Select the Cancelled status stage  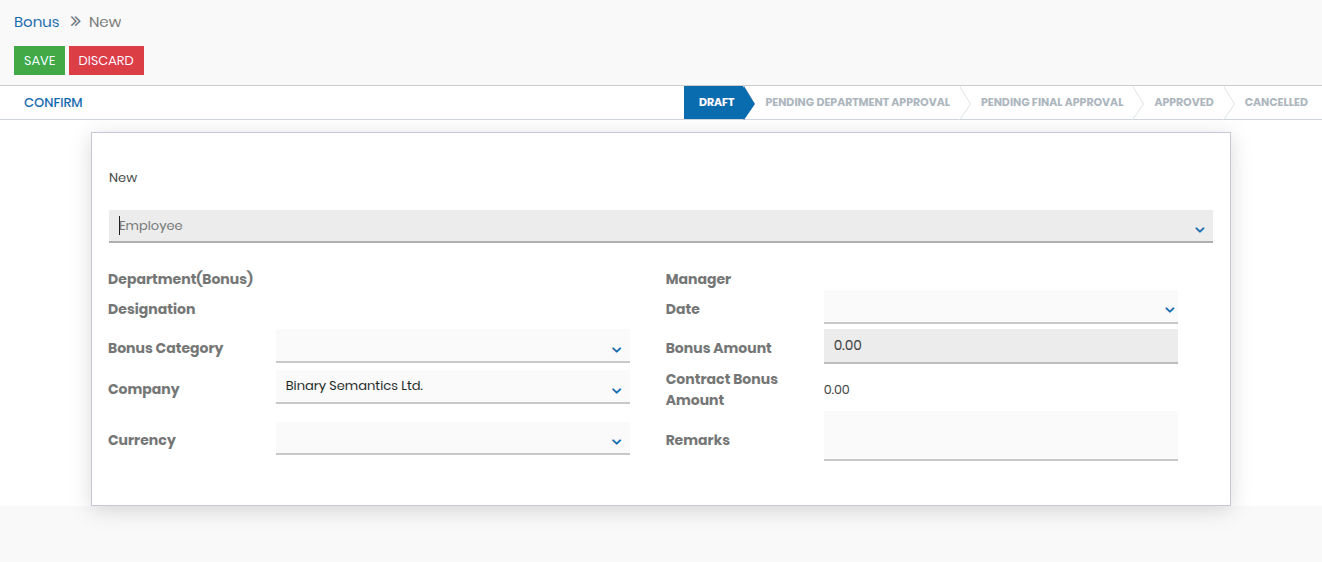click(1275, 102)
